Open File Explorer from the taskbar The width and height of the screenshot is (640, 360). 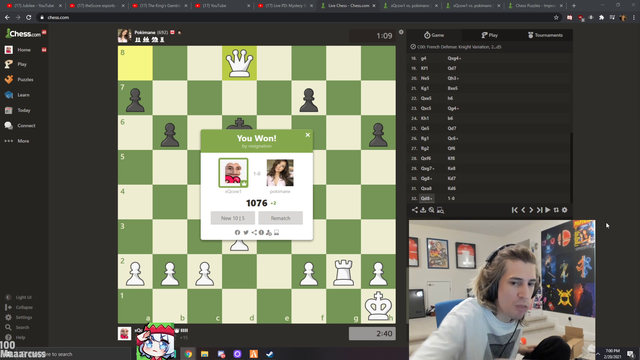pyautogui.click(x=204, y=354)
